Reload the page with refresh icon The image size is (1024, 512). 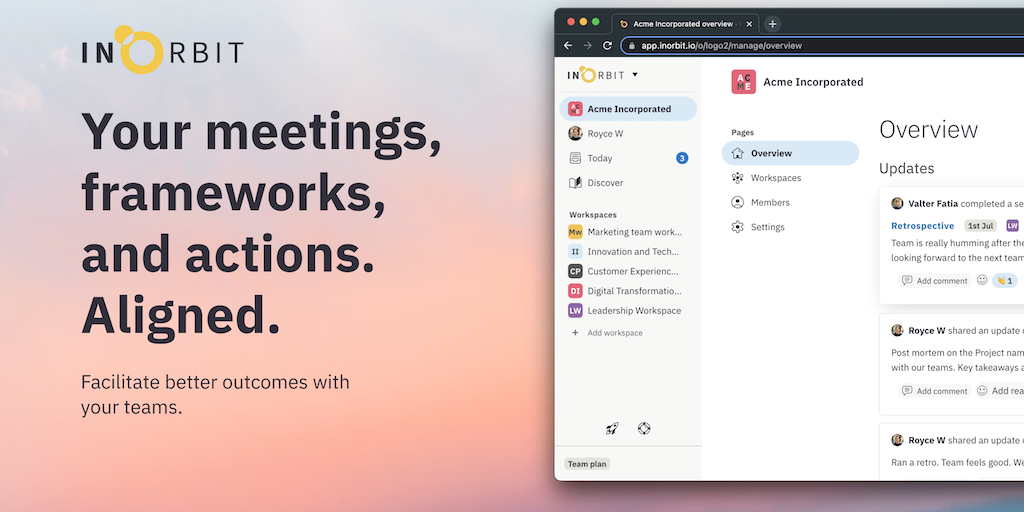click(x=607, y=46)
